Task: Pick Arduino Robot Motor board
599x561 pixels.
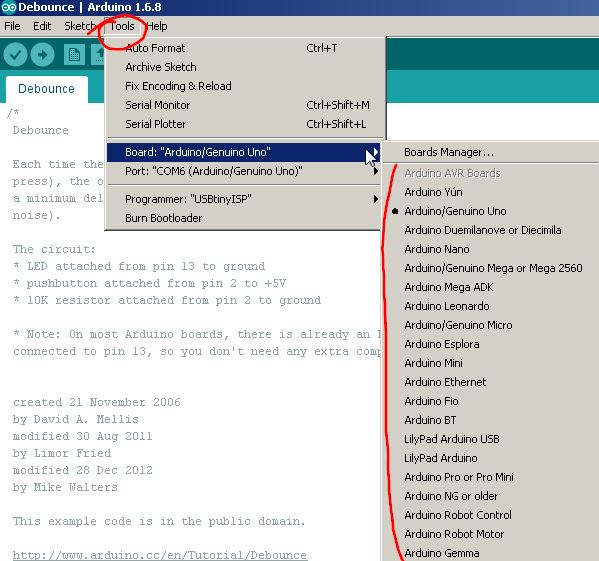Action: tap(491, 534)
